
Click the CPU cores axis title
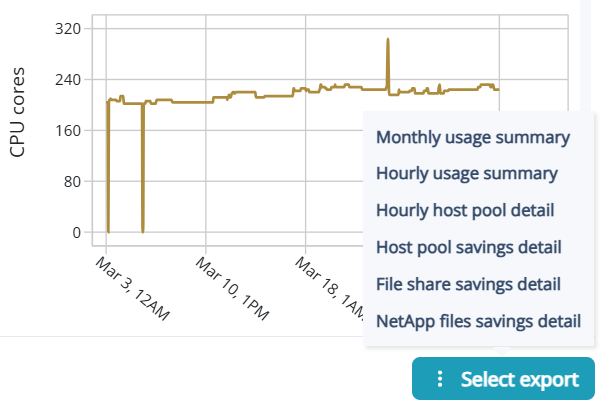coord(17,113)
